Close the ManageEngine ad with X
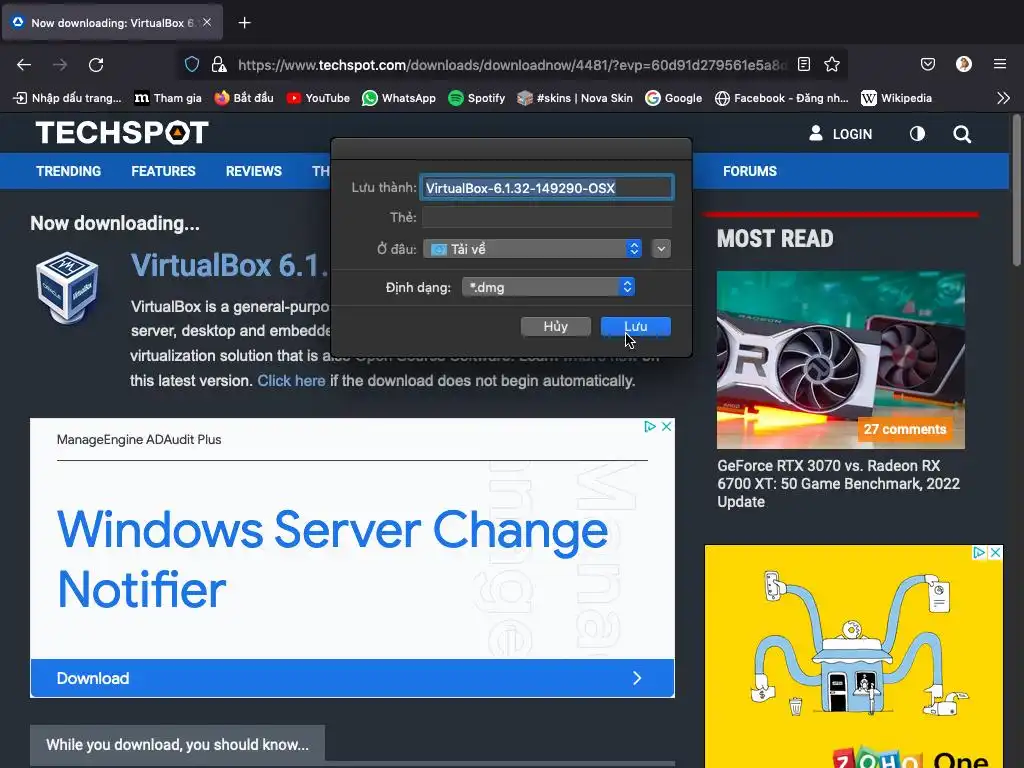Image resolution: width=1024 pixels, height=768 pixels. [666, 426]
